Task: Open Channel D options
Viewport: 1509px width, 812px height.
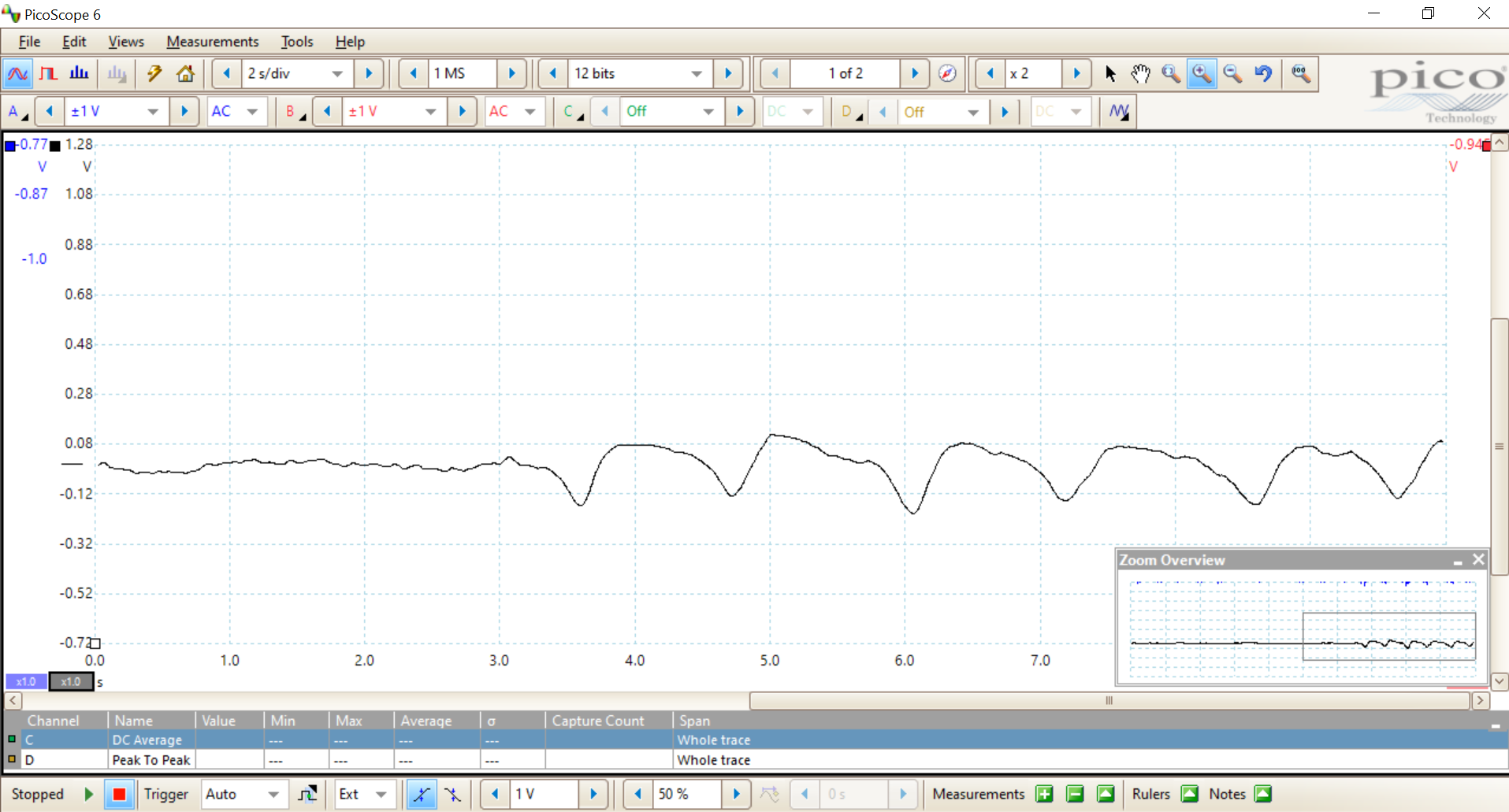Action: tap(851, 112)
